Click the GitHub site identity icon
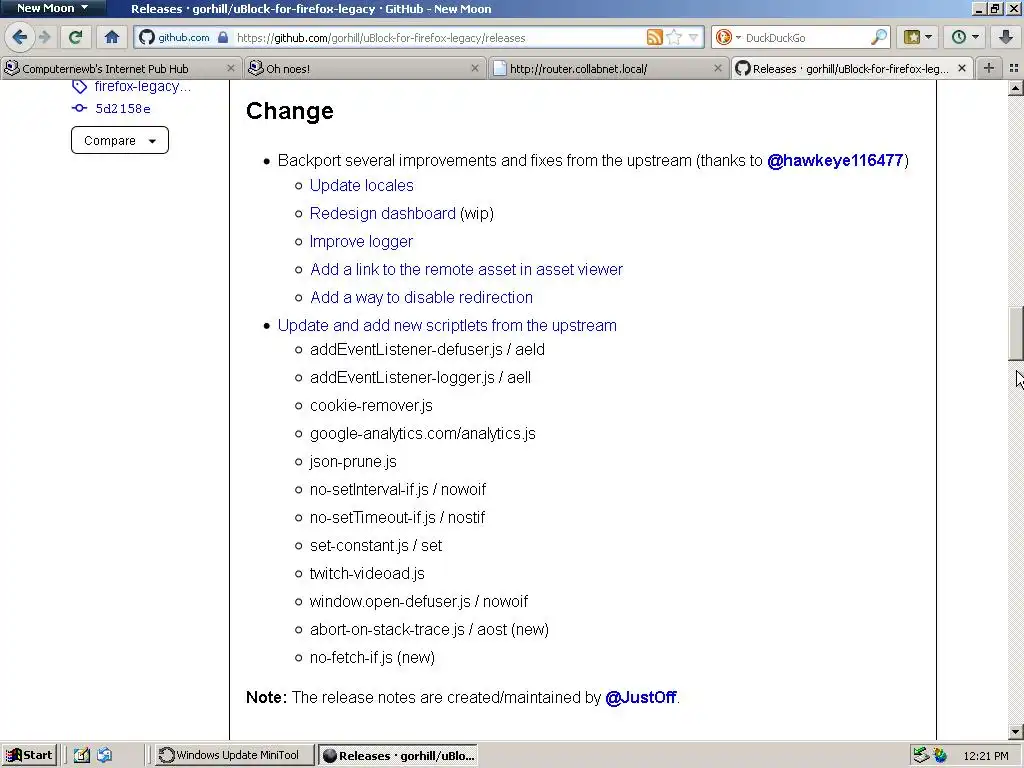The width and height of the screenshot is (1024, 768). [147, 37]
